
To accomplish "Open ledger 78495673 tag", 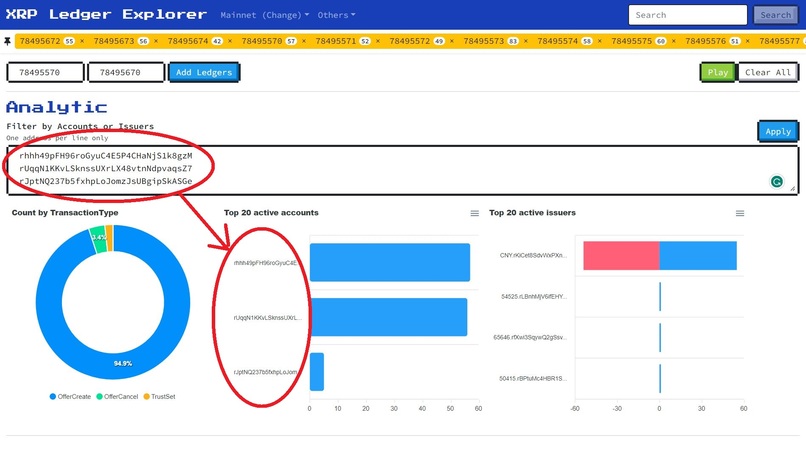I will 114,41.
